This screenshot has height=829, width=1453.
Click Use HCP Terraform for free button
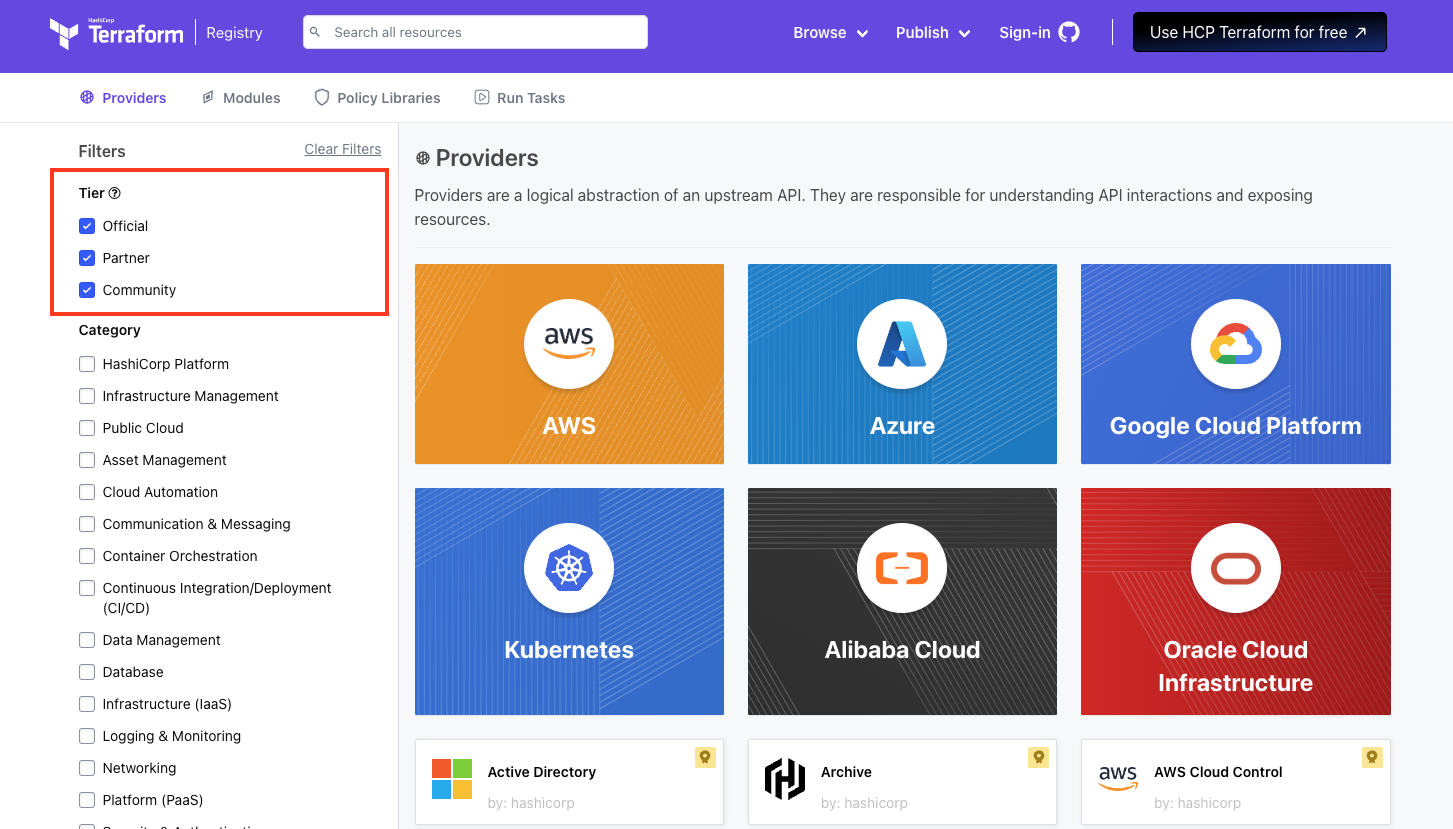point(1259,32)
